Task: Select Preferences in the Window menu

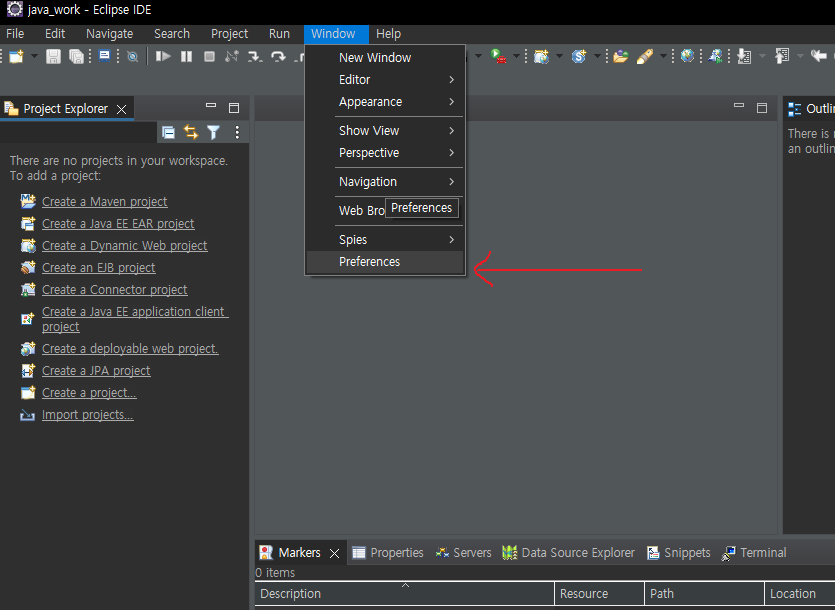Action: coord(385,262)
